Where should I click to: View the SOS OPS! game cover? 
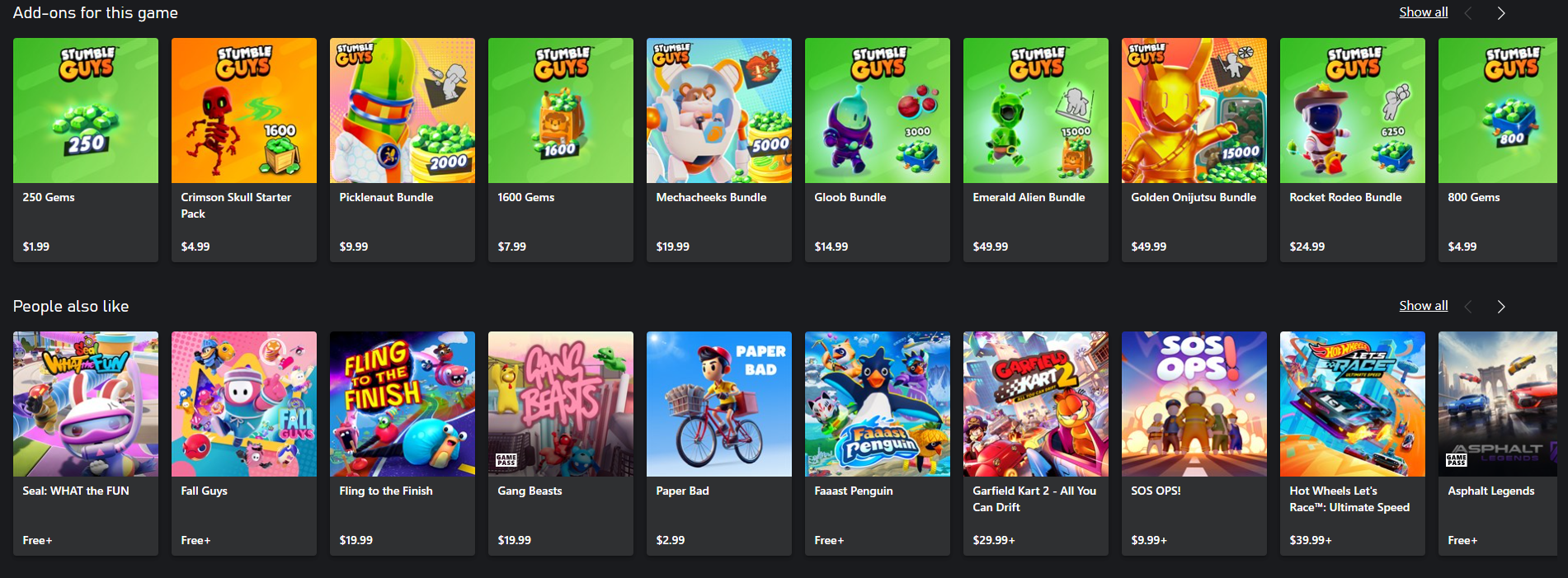tap(1194, 404)
